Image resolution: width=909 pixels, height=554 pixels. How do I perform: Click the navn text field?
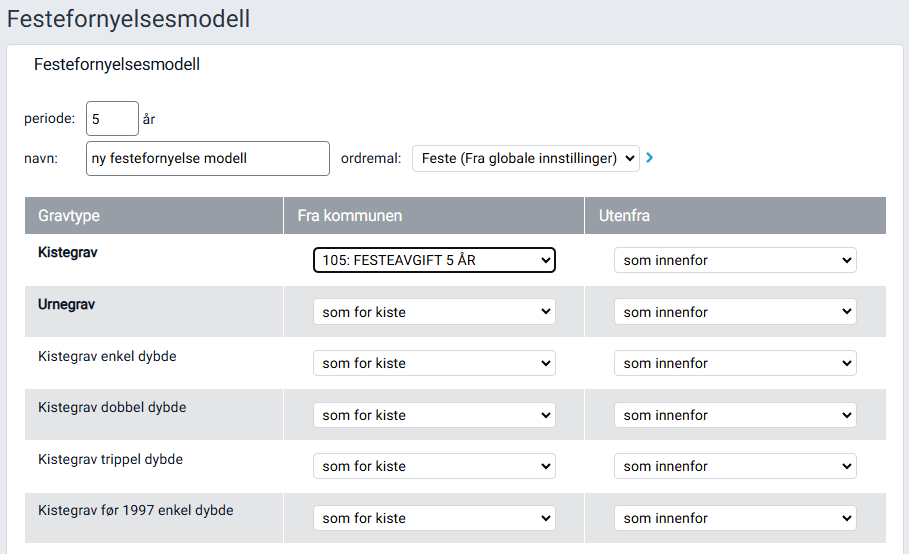[x=207, y=158]
